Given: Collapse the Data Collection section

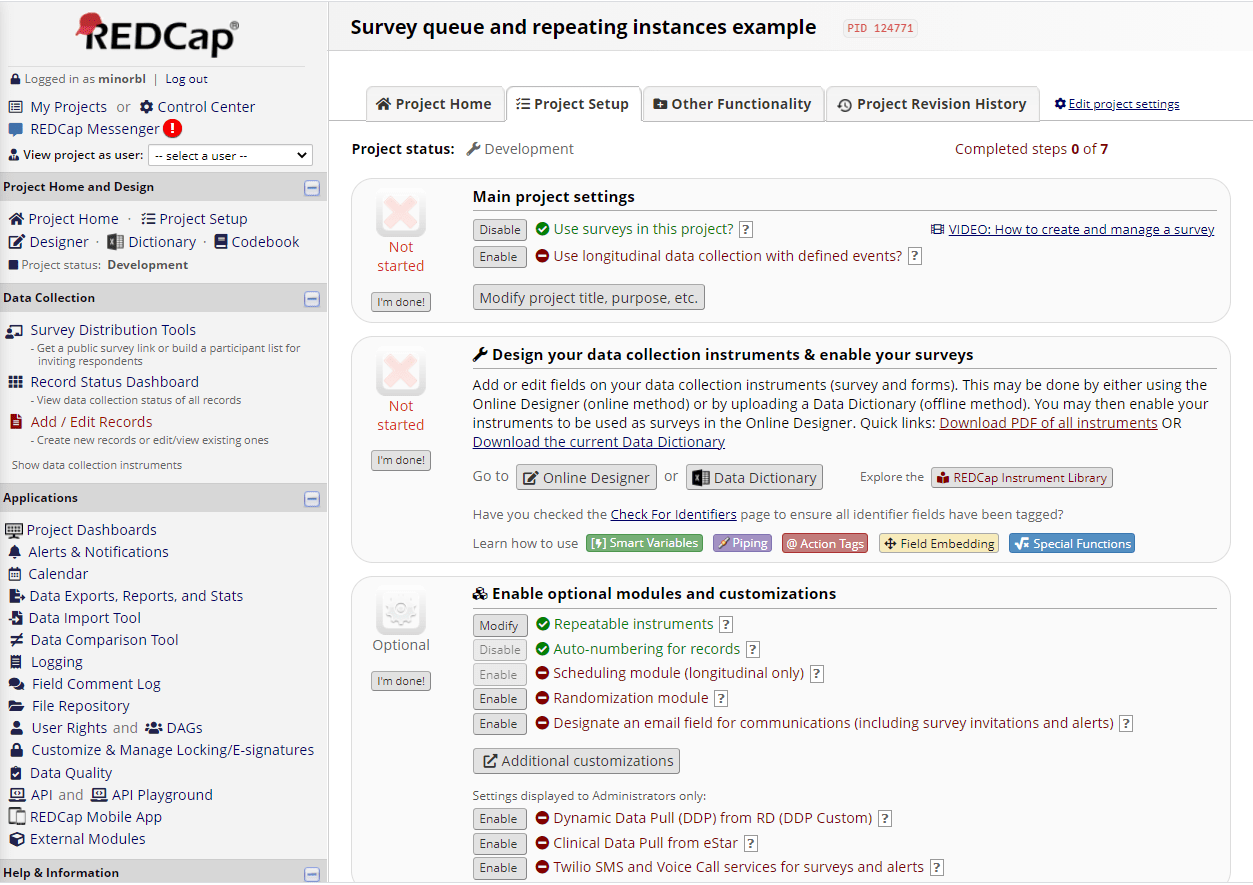Looking at the screenshot, I should 312,299.
